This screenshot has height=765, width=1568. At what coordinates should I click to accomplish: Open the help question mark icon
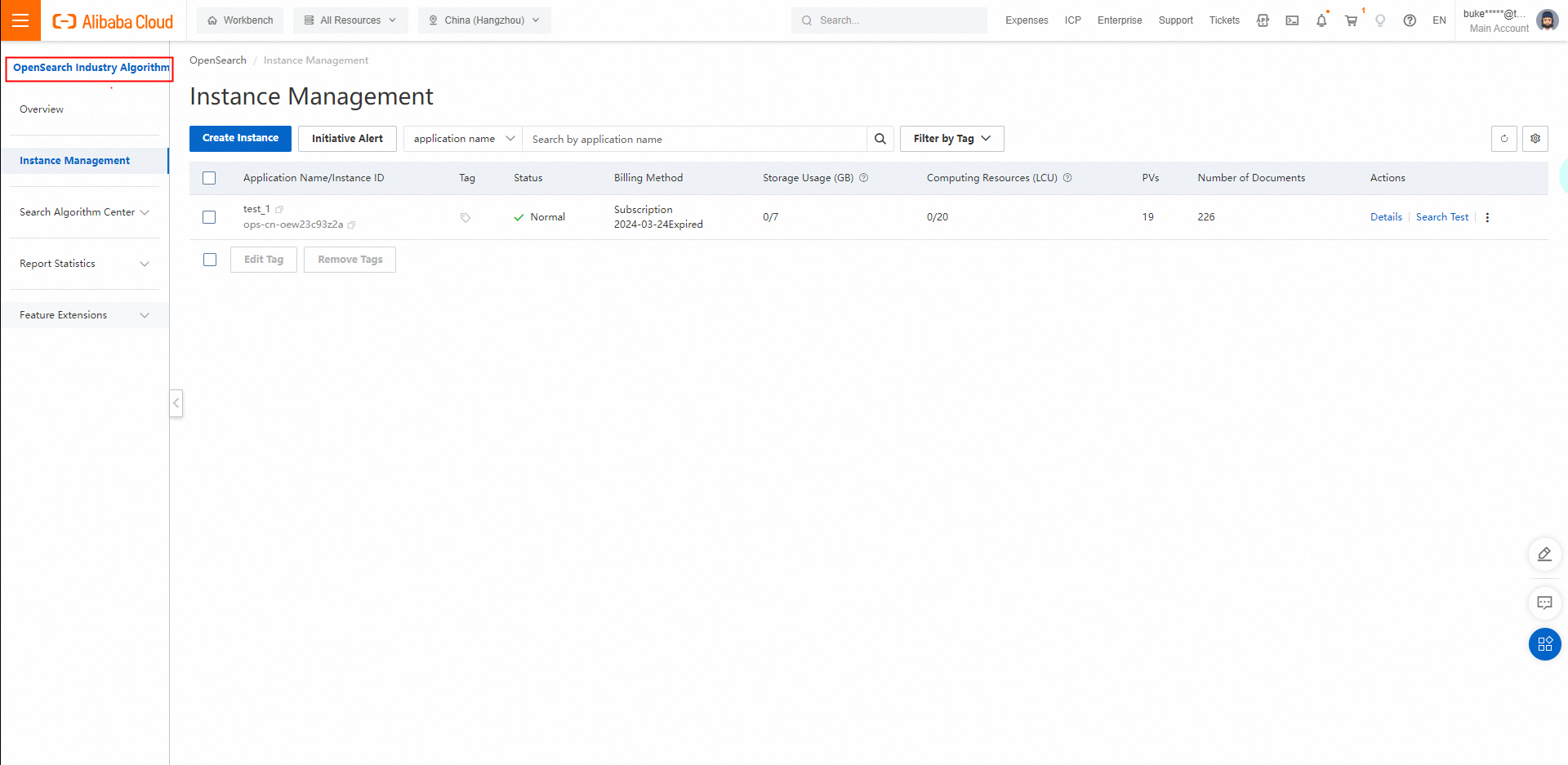click(x=1410, y=20)
